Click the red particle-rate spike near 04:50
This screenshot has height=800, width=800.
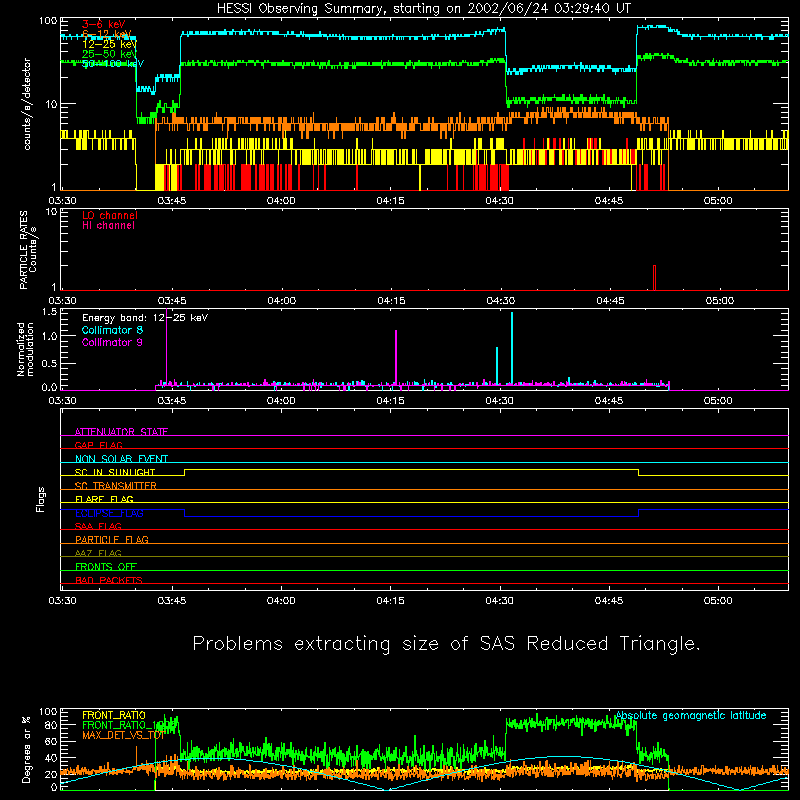[x=654, y=278]
